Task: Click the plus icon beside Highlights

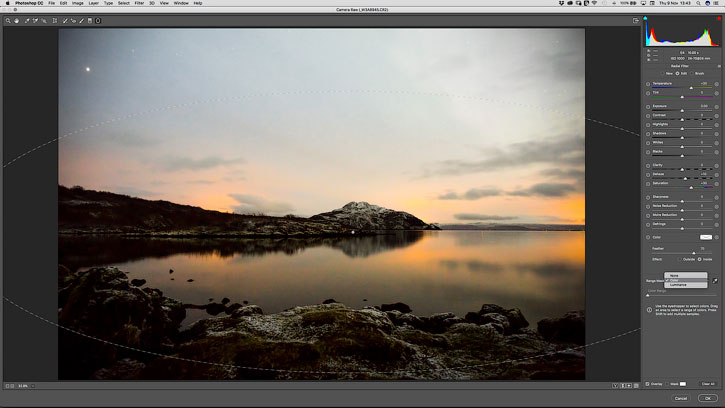Action: (x=717, y=125)
